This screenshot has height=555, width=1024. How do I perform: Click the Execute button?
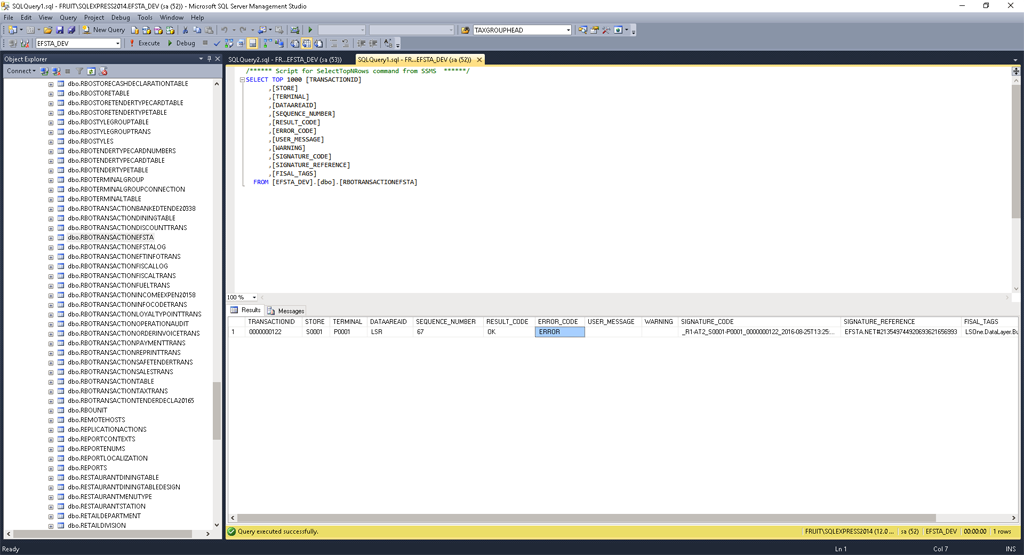(144, 43)
